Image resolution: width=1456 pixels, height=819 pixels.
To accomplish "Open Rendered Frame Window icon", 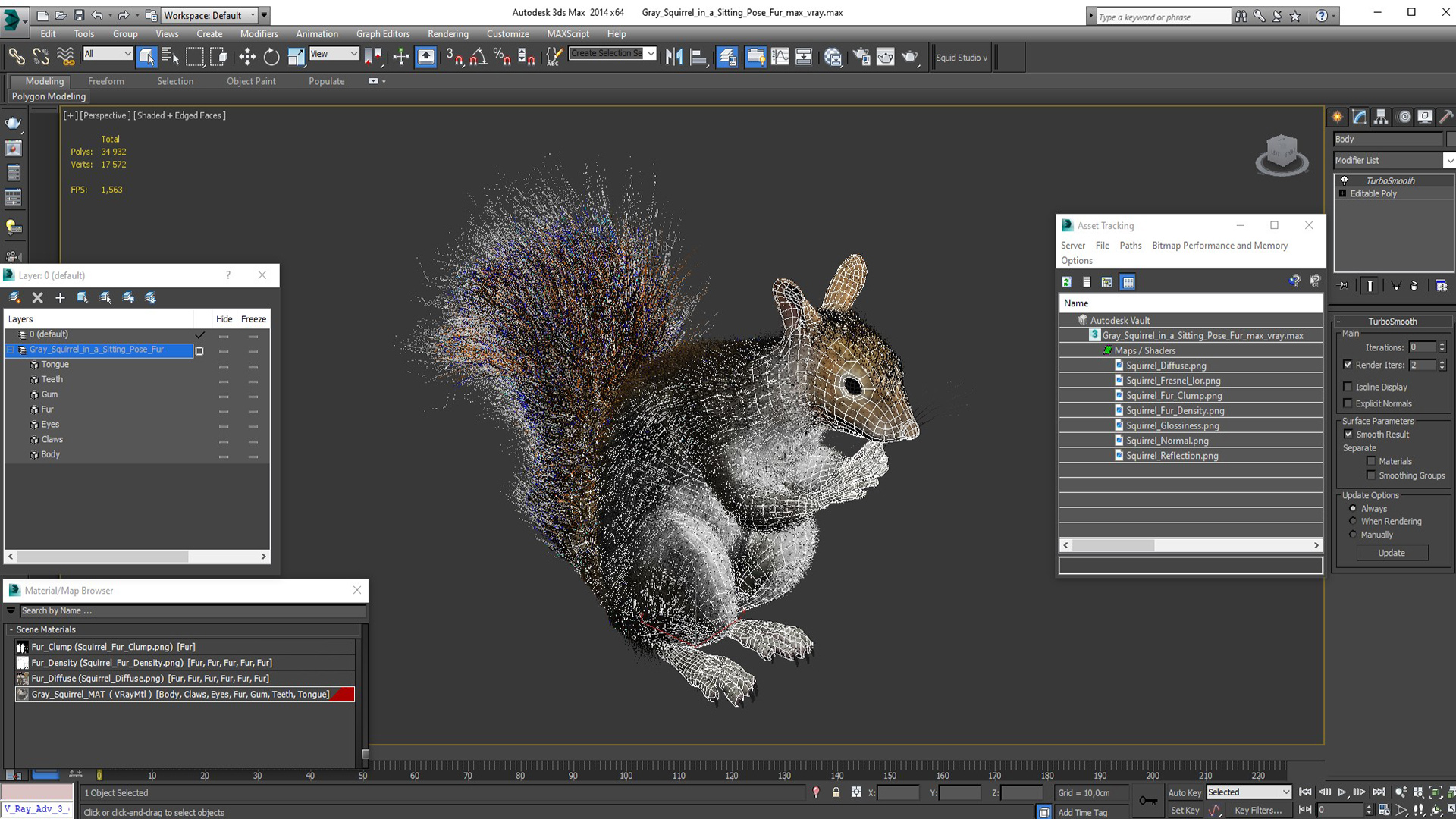I will (x=885, y=57).
